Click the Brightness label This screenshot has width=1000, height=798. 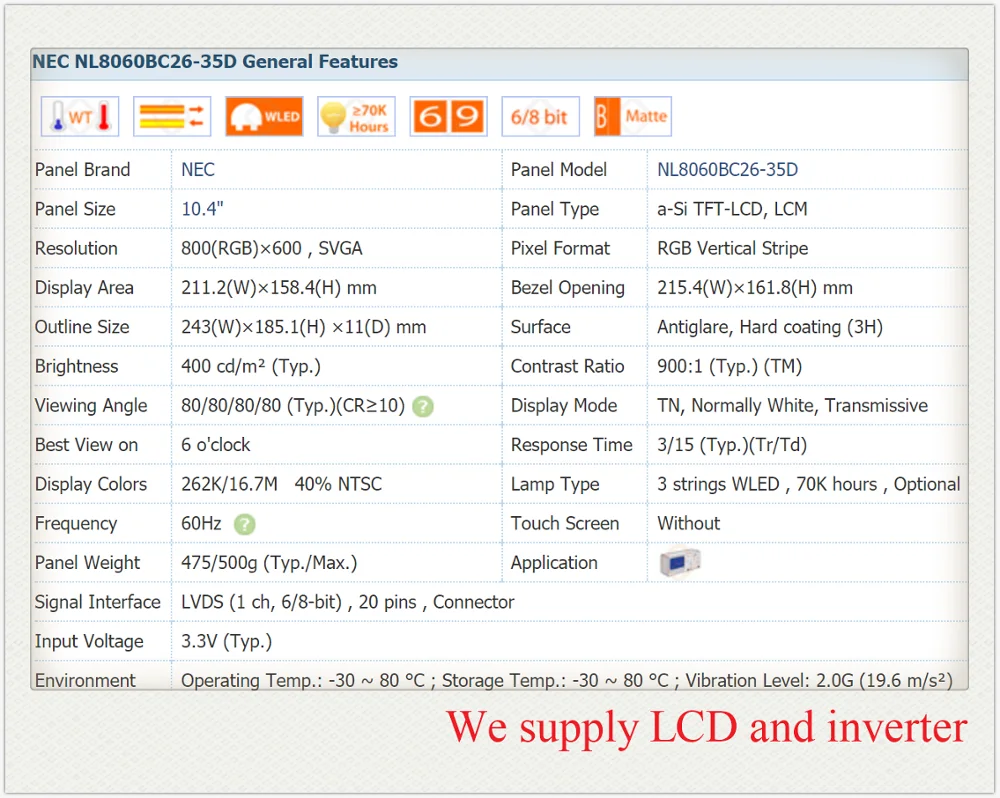point(77,367)
